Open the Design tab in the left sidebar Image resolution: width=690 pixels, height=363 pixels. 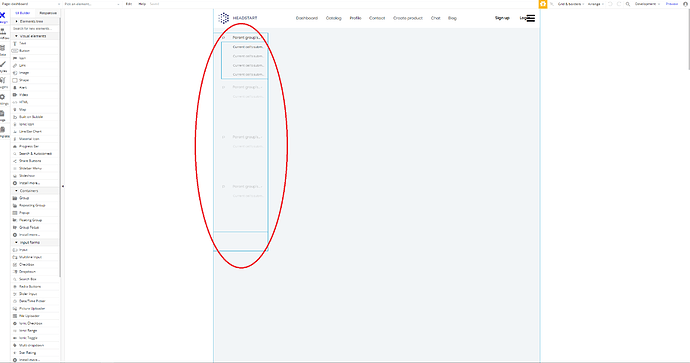(x=3, y=17)
